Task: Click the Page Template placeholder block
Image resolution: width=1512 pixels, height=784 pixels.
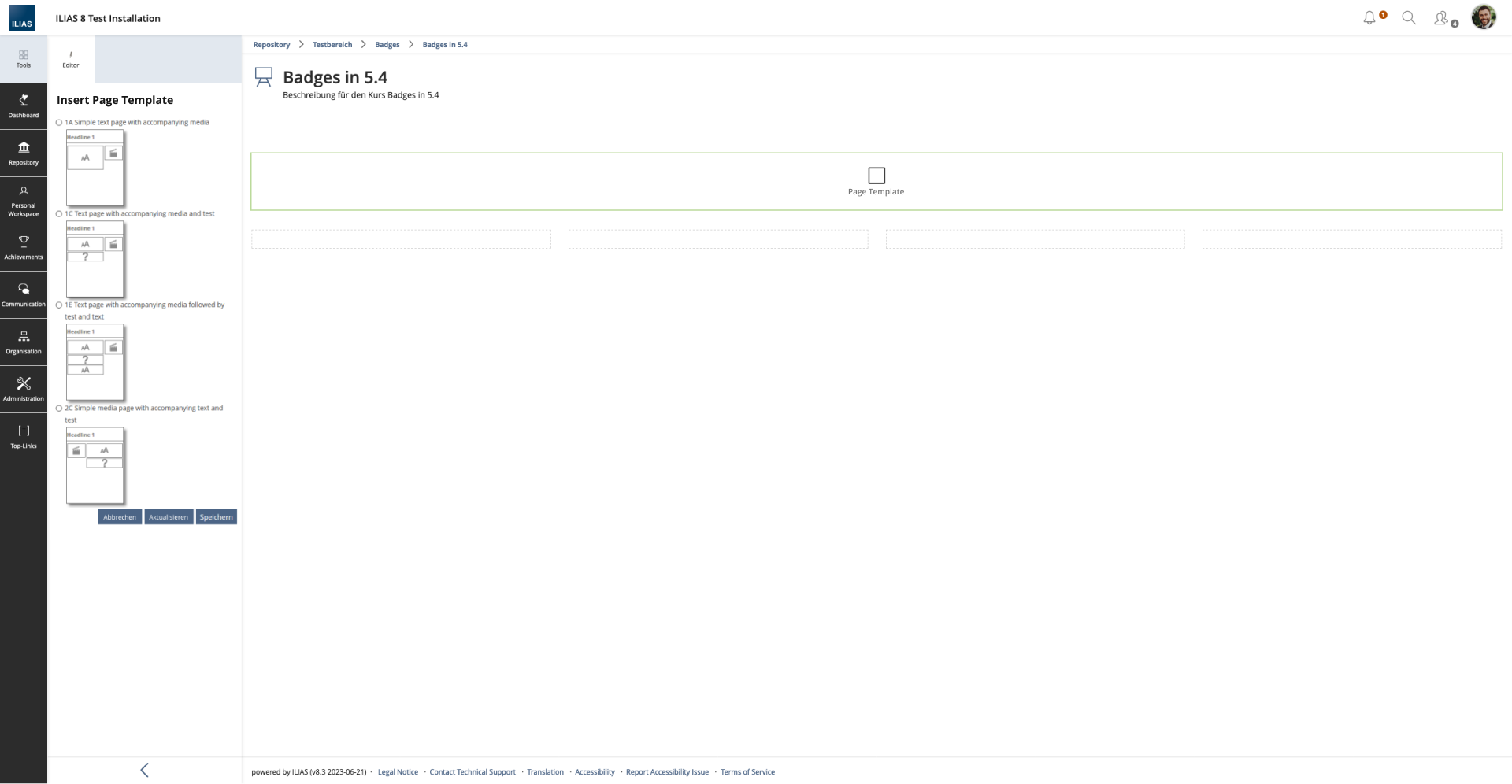Action: (876, 181)
